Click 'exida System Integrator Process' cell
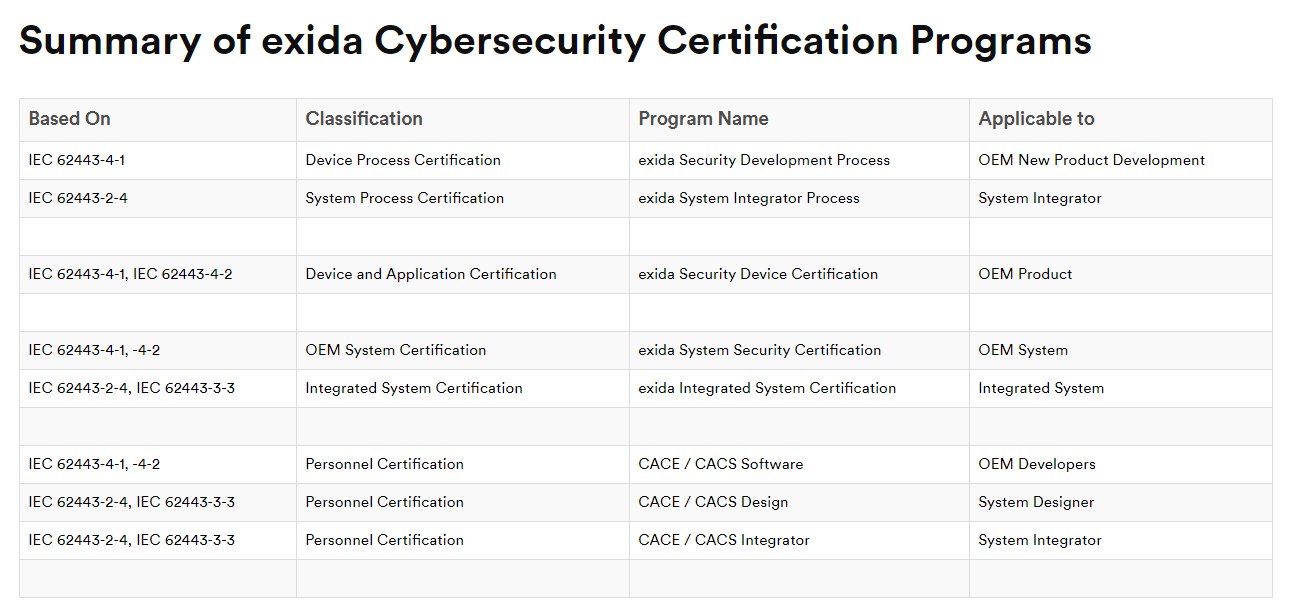1292x614 pixels. tap(799, 198)
